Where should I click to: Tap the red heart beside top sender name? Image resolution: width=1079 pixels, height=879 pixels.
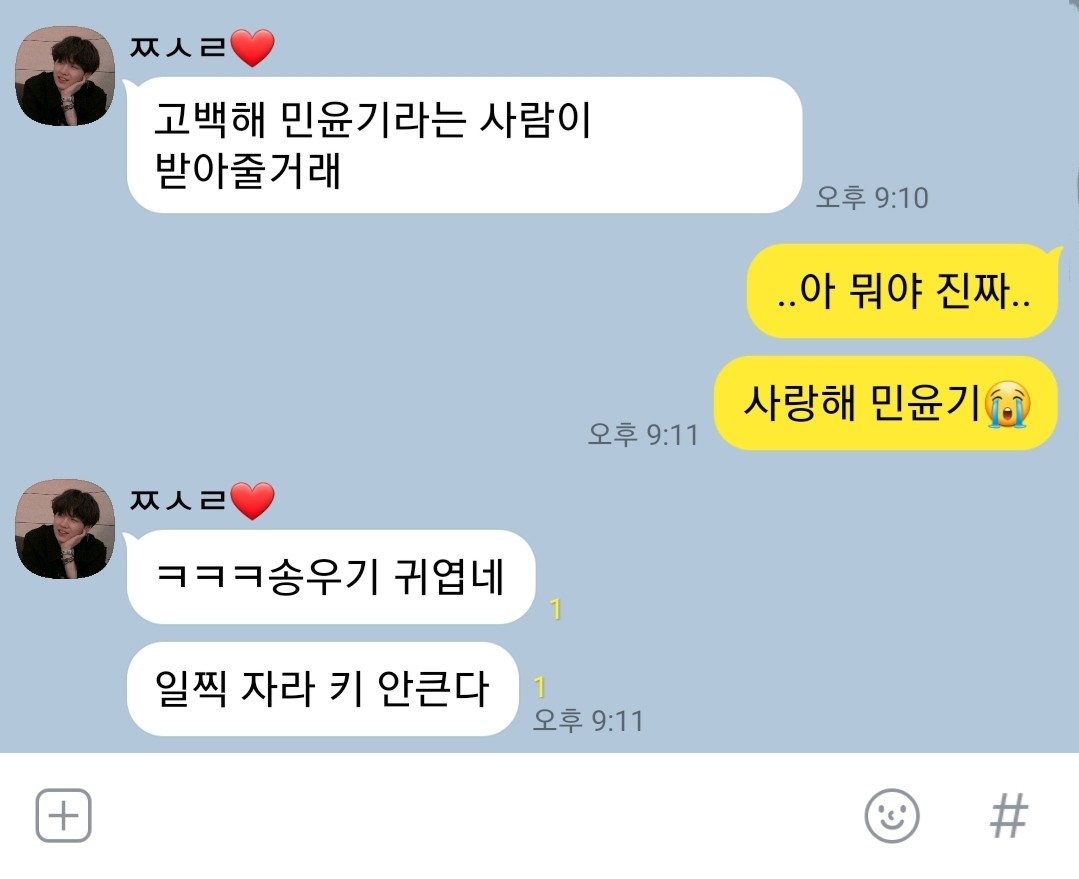point(253,47)
